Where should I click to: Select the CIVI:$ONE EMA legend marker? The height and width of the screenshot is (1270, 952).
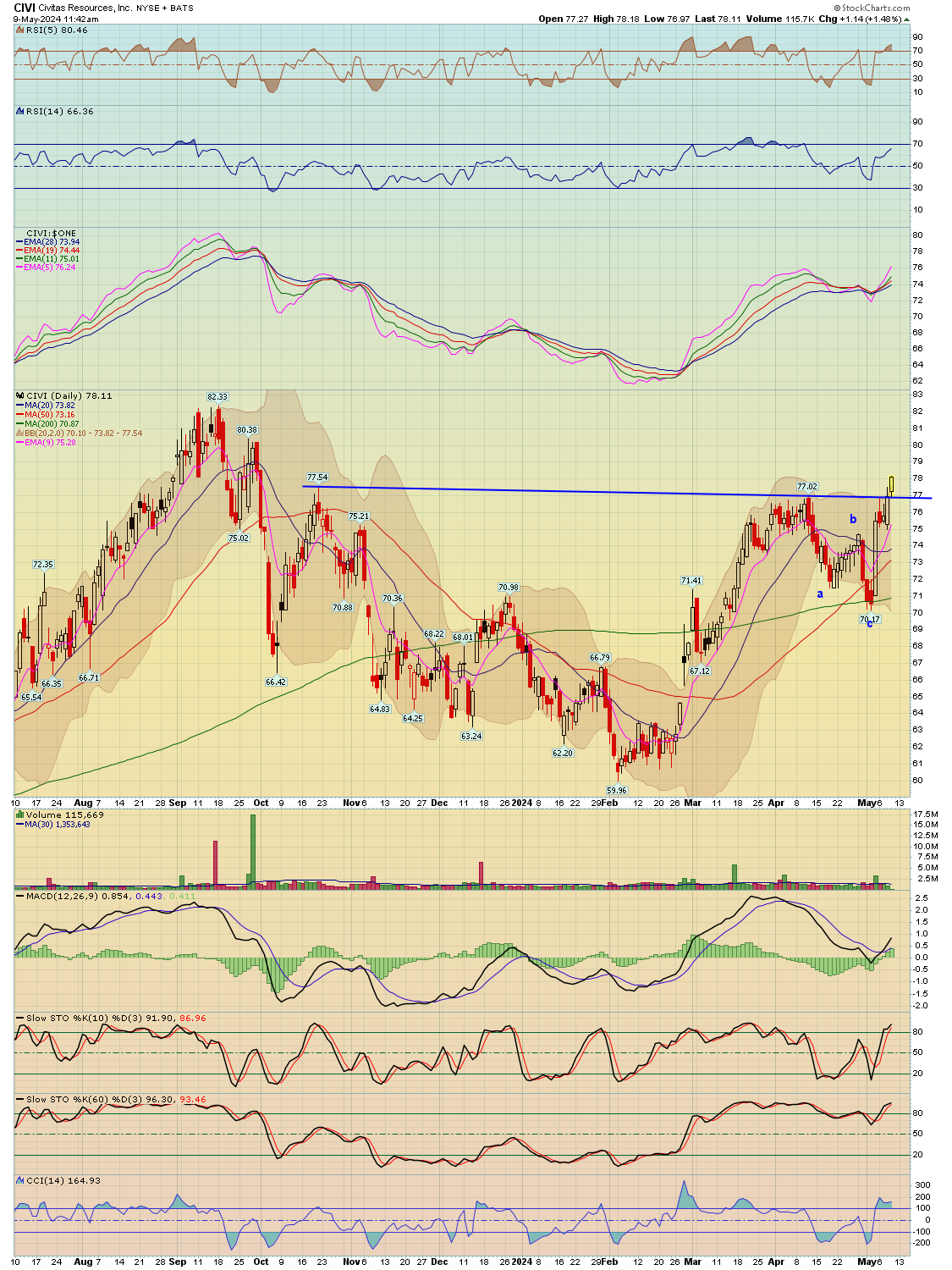21,240
